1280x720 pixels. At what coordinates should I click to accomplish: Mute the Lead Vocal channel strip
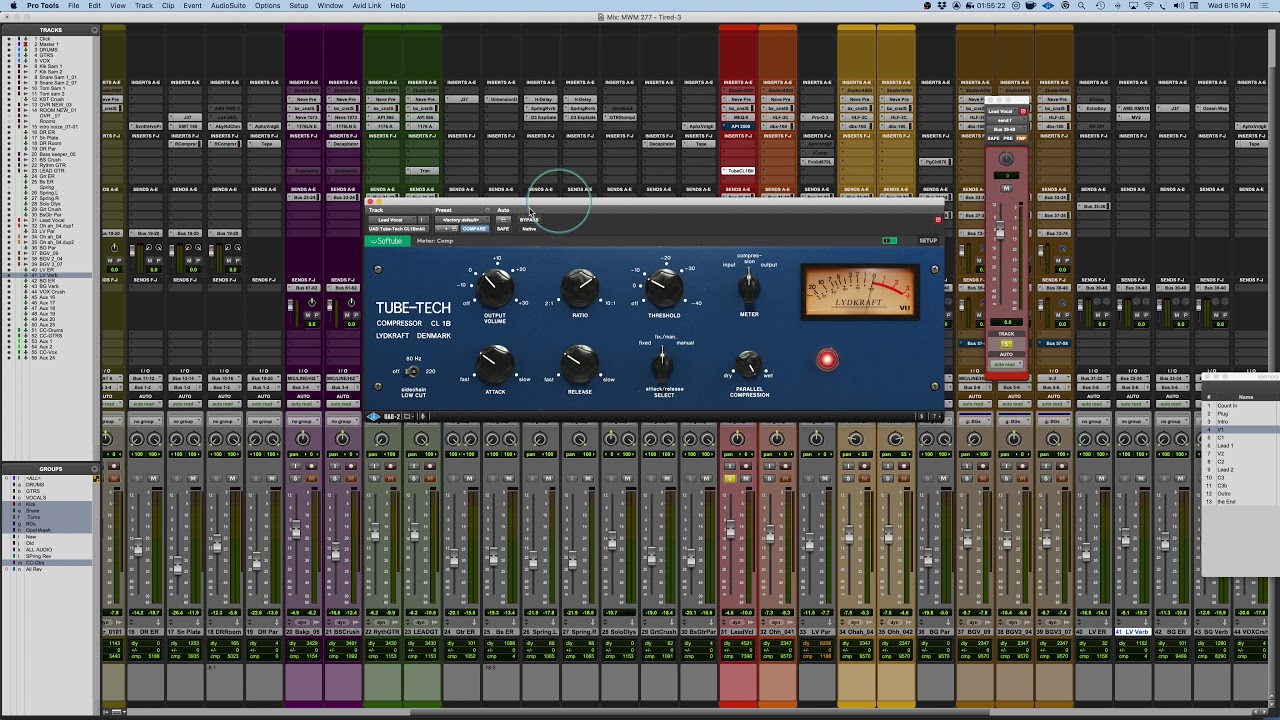point(745,479)
